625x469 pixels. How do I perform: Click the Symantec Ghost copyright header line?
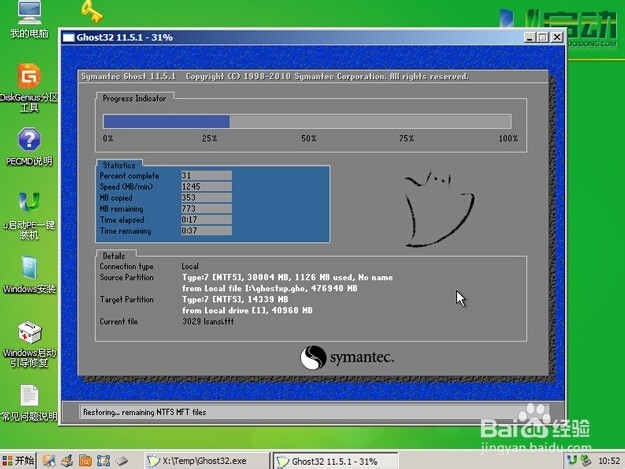tap(275, 77)
